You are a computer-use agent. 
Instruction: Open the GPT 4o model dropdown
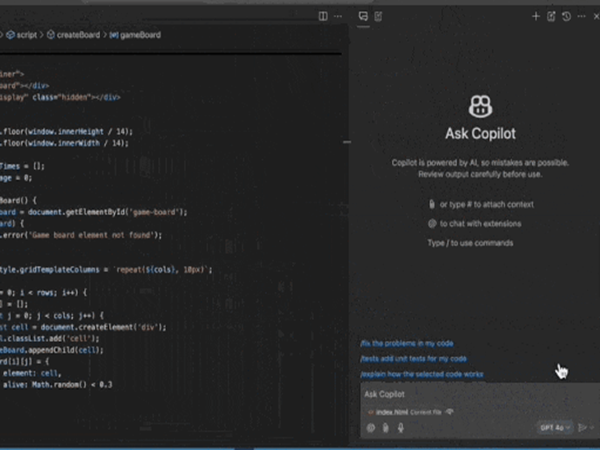point(553,428)
